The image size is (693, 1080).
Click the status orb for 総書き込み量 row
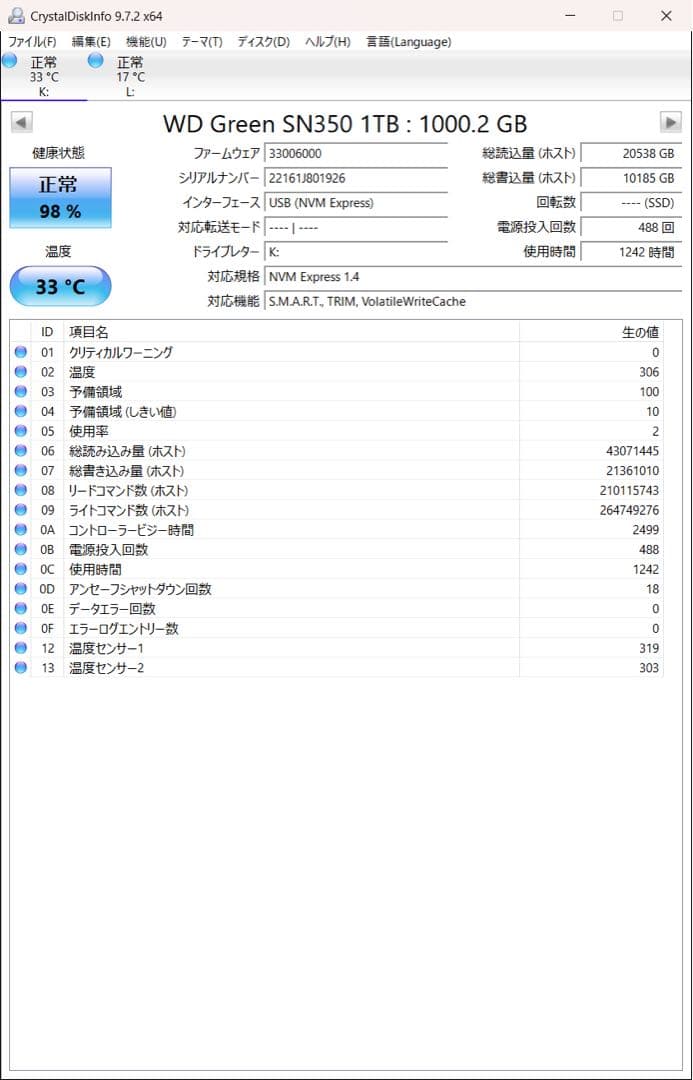21,470
